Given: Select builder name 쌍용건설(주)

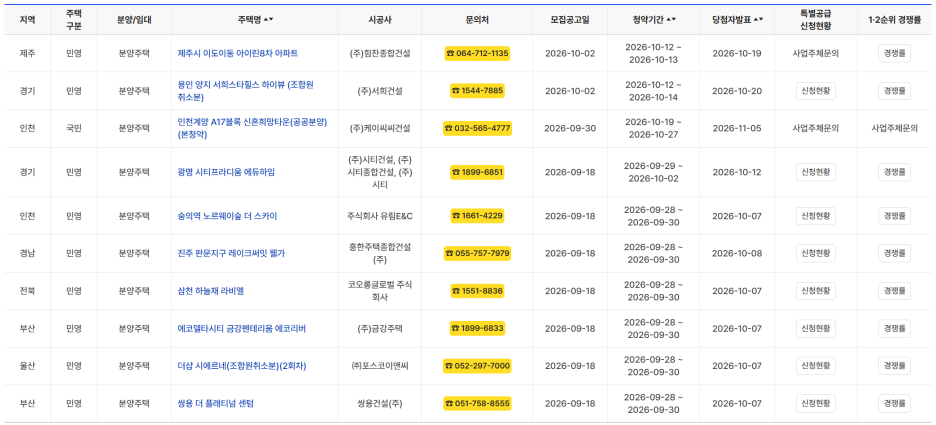Looking at the screenshot, I should [x=380, y=403].
